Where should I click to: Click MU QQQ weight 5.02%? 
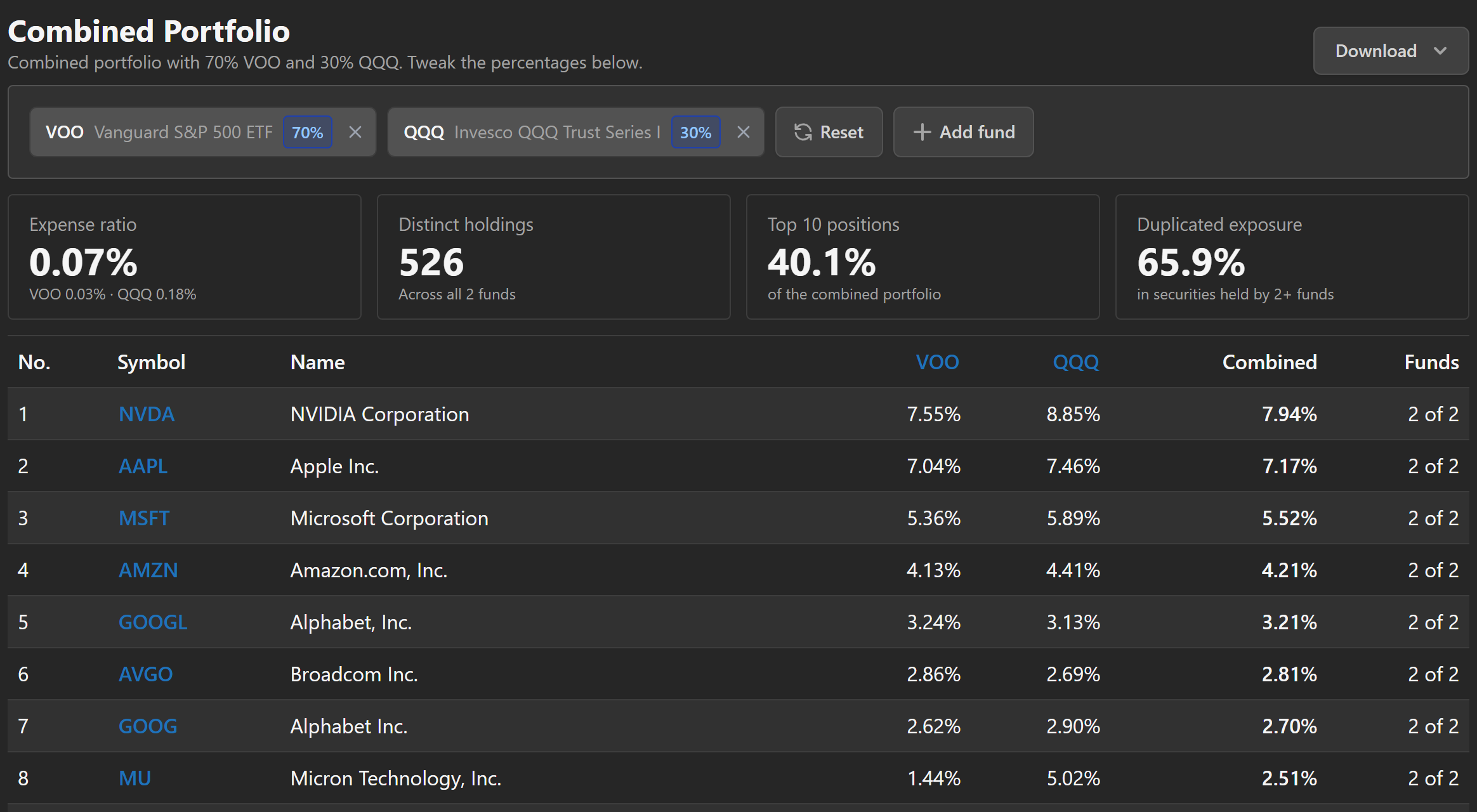point(1073,778)
